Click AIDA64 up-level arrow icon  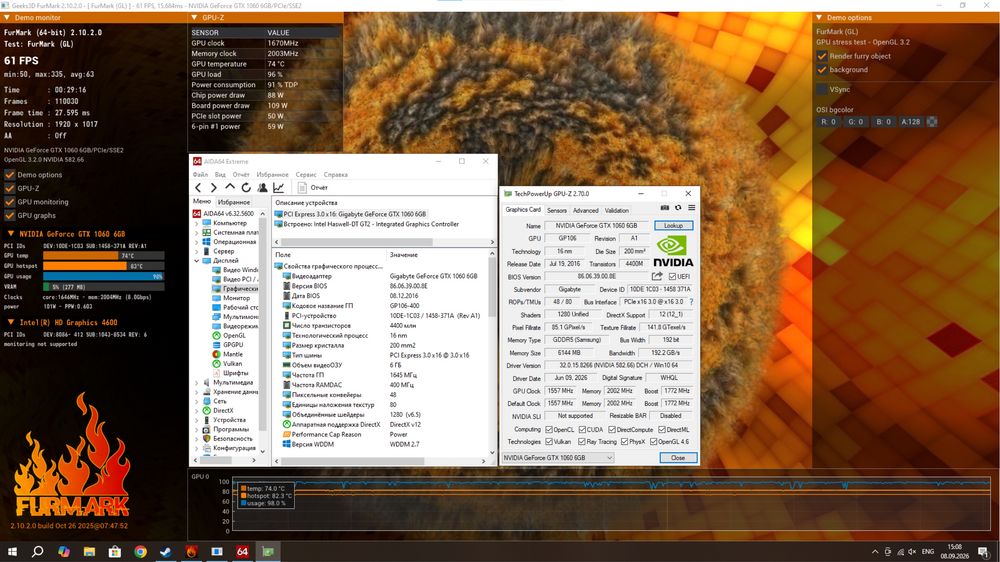(x=230, y=187)
